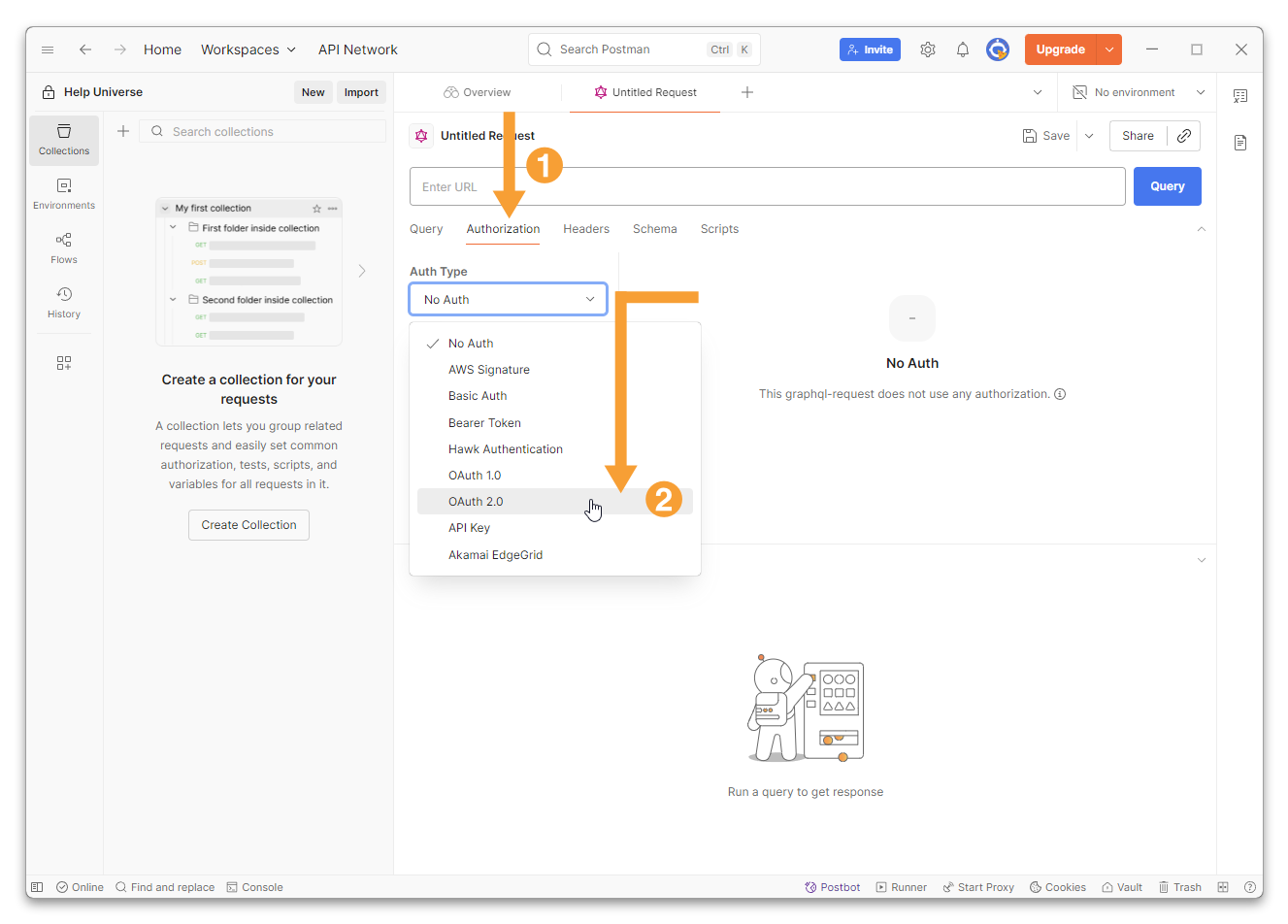Open the user avatar menu
This screenshot has height=924, width=1288.
(x=998, y=49)
